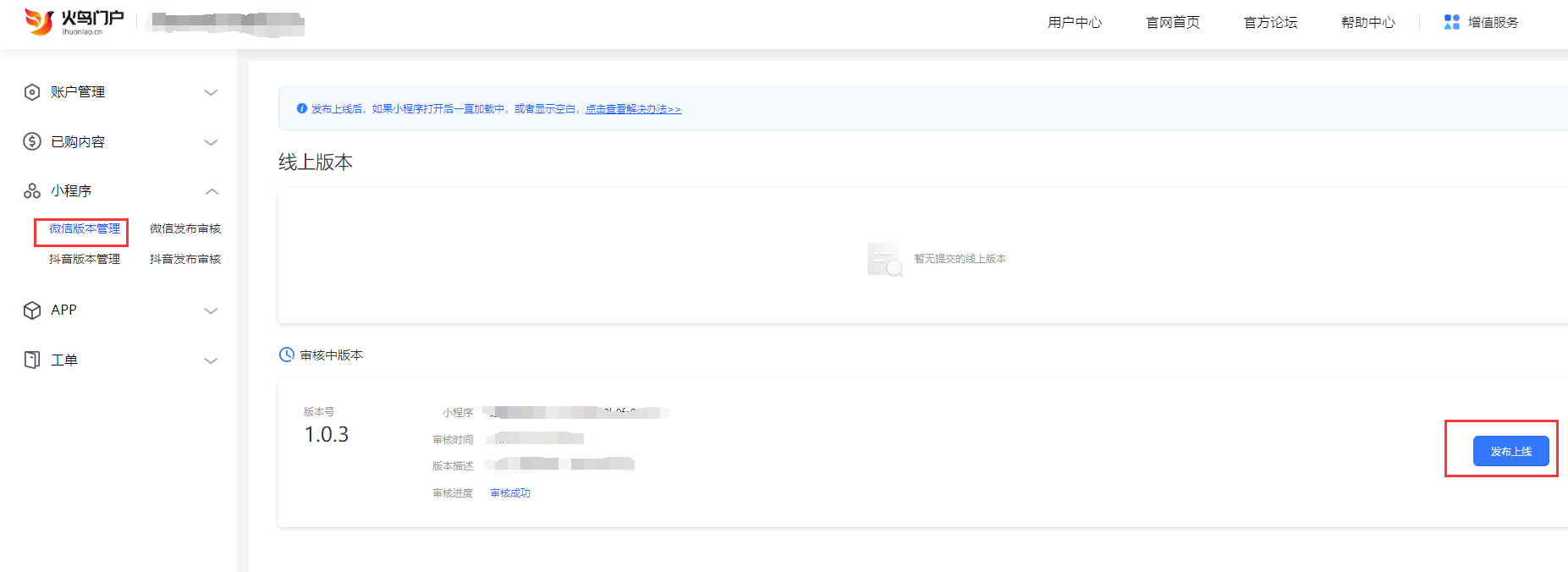
Task: Click the clock icon beside 审核中版本
Action: [287, 355]
